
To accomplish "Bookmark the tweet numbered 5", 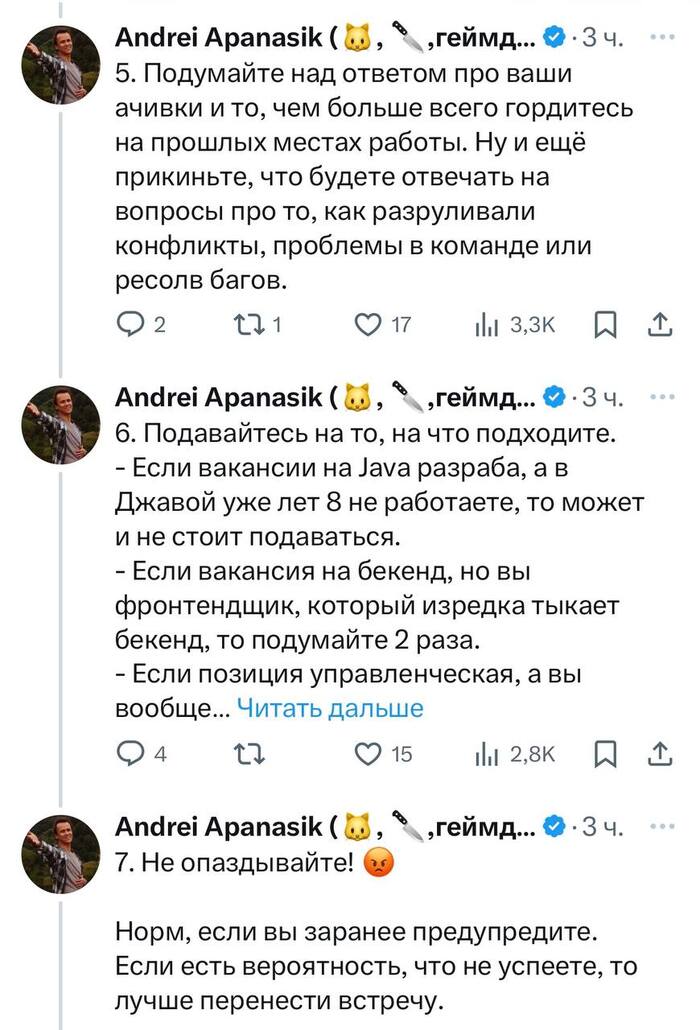I will [605, 325].
